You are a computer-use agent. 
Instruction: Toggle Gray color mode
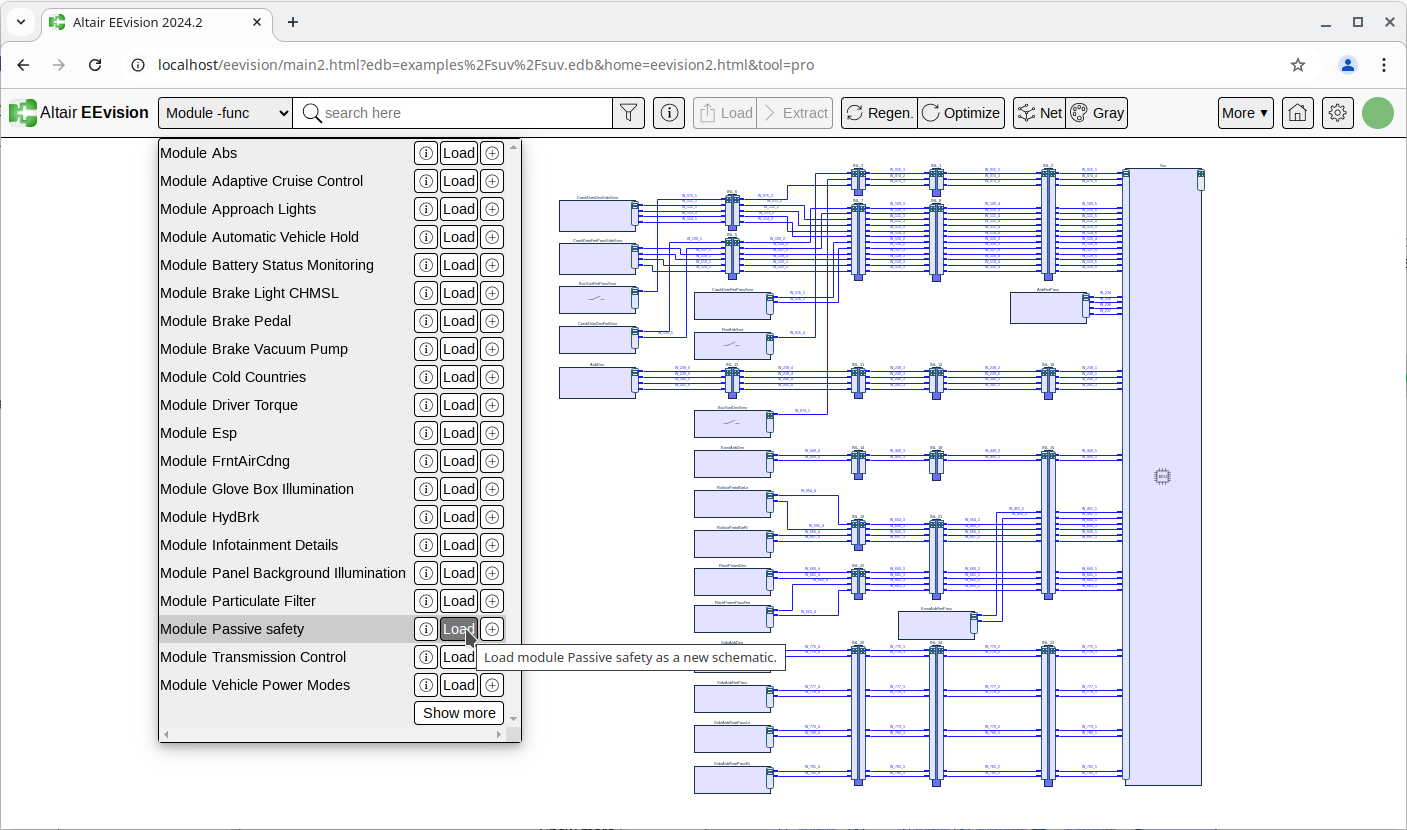1097,113
